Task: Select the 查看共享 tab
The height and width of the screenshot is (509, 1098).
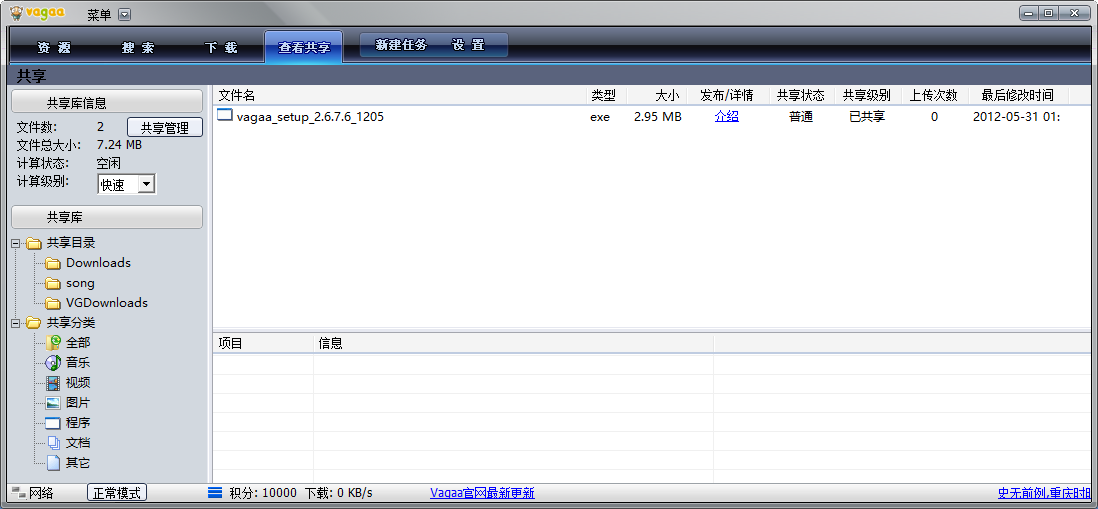Action: tap(304, 47)
